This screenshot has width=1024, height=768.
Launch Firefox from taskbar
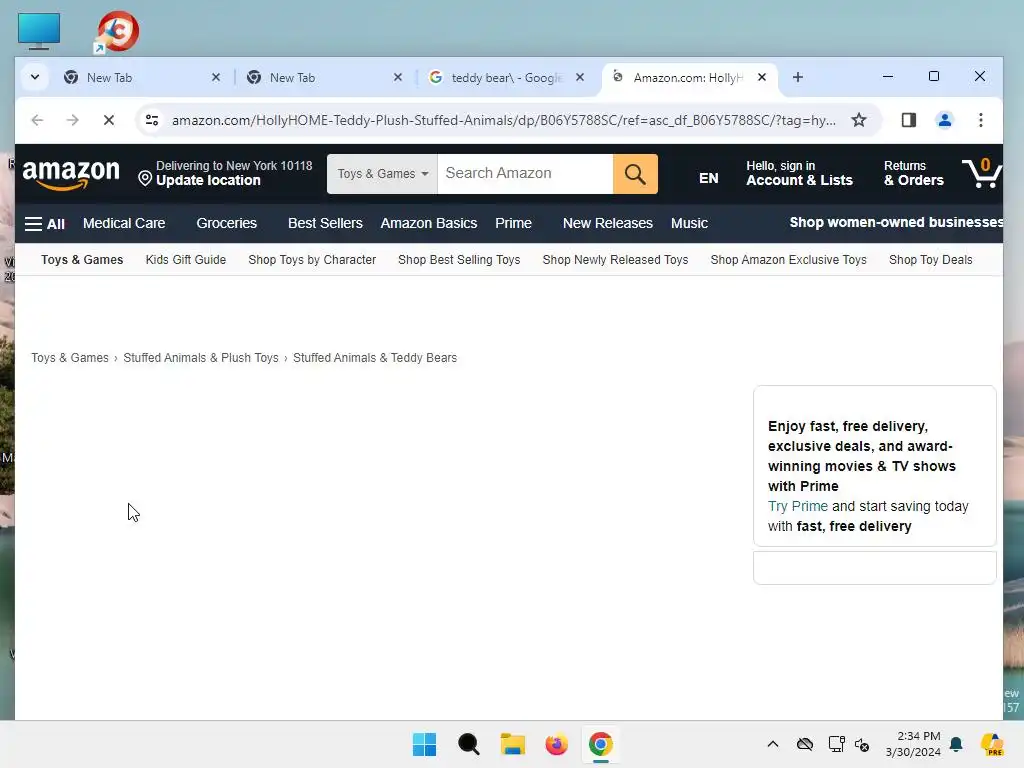coord(556,744)
